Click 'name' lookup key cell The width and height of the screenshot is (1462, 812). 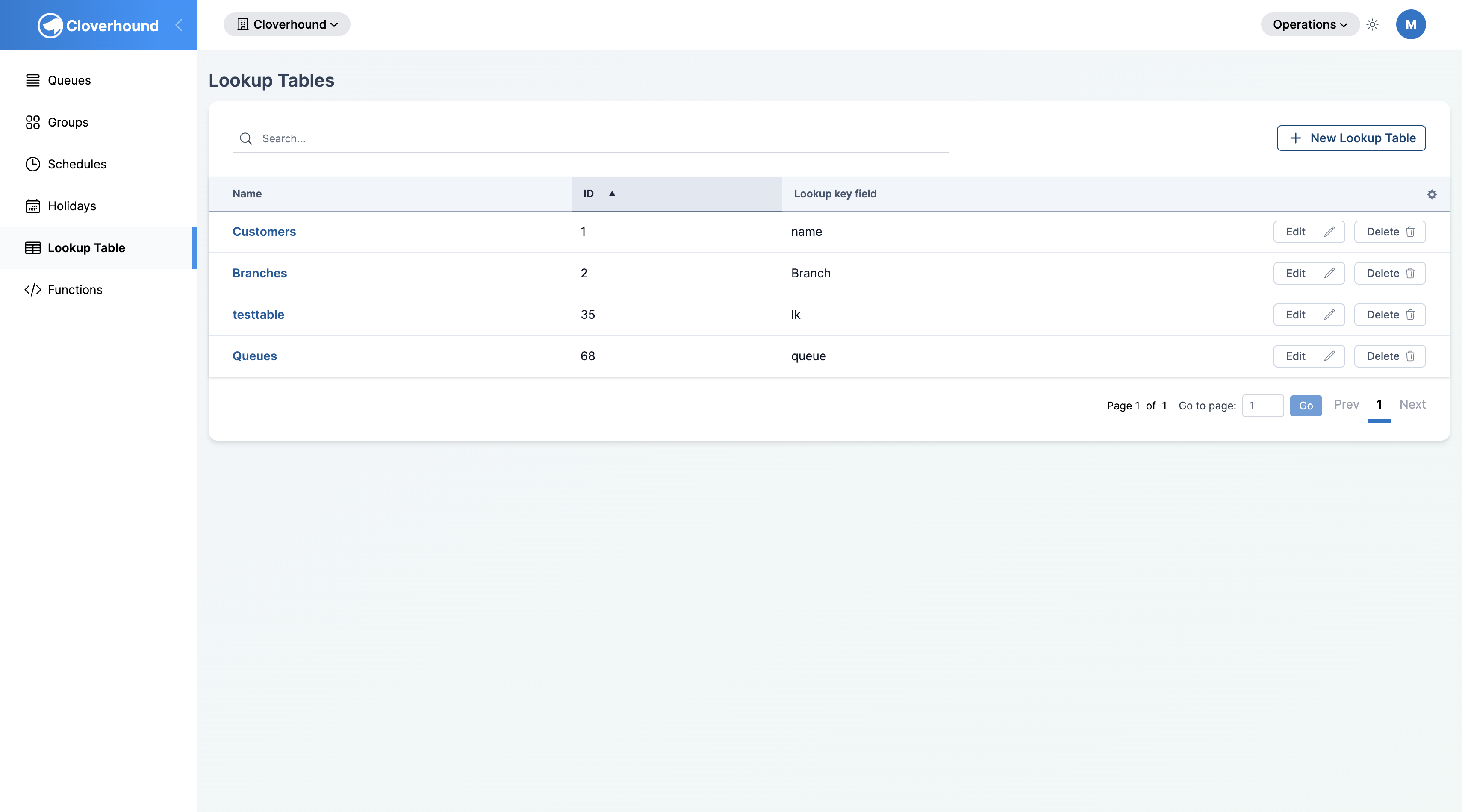[x=806, y=232]
